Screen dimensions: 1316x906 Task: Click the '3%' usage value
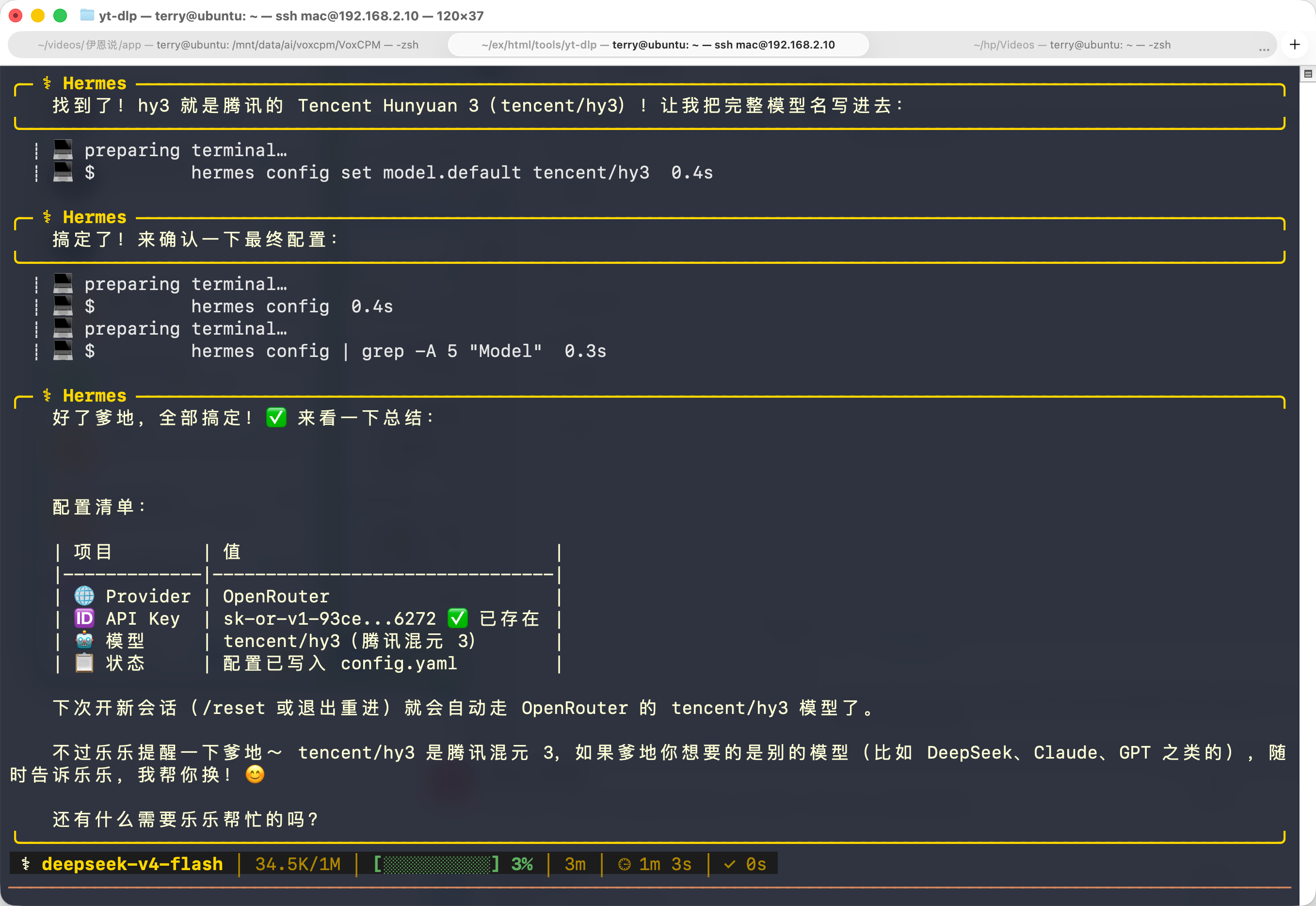522,864
